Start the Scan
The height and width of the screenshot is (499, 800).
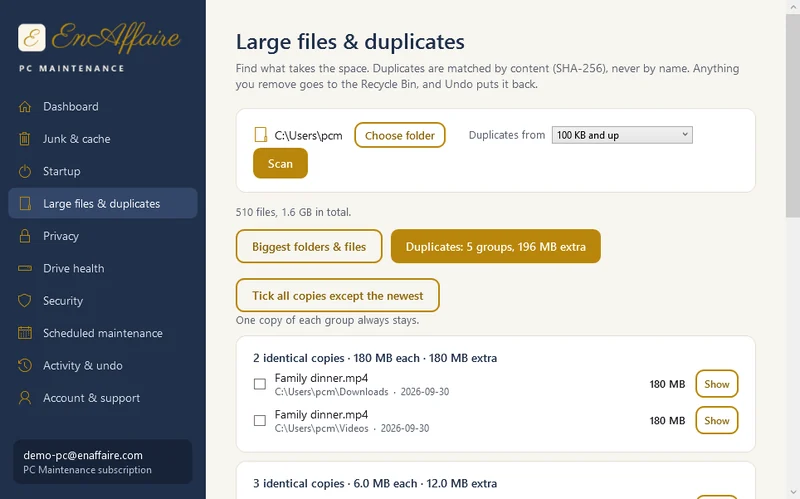pos(280,163)
